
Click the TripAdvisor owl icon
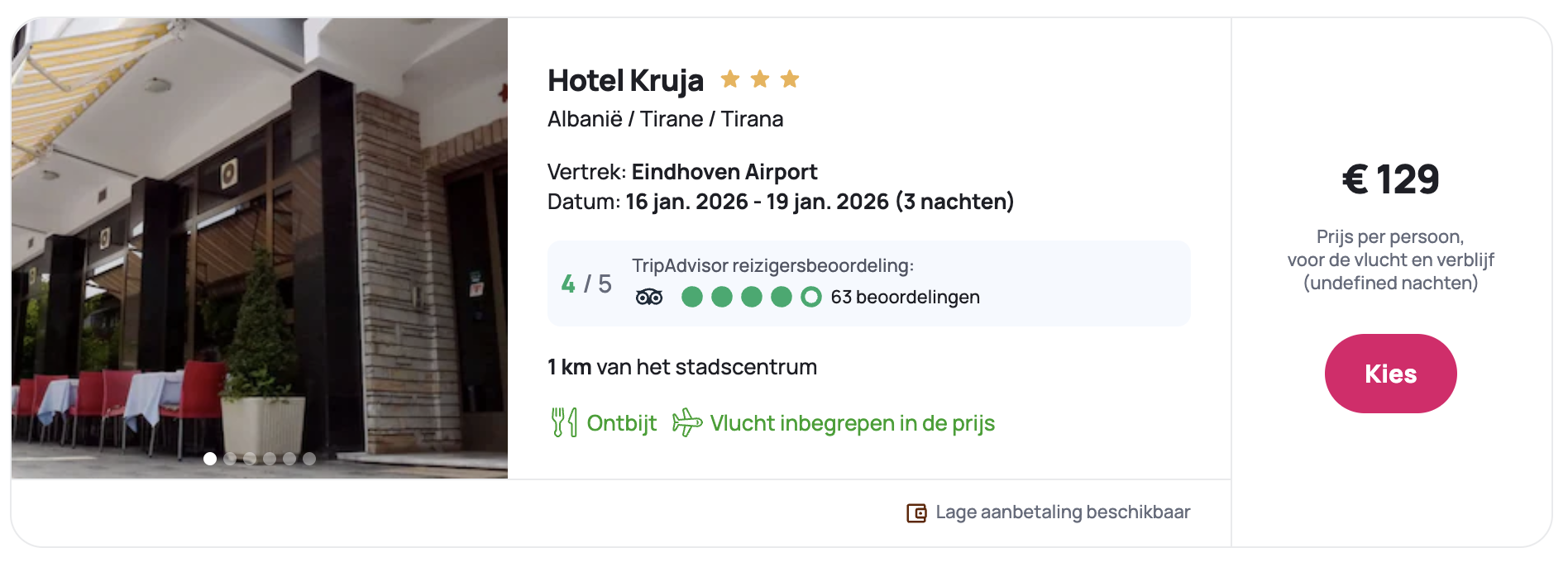click(x=649, y=297)
